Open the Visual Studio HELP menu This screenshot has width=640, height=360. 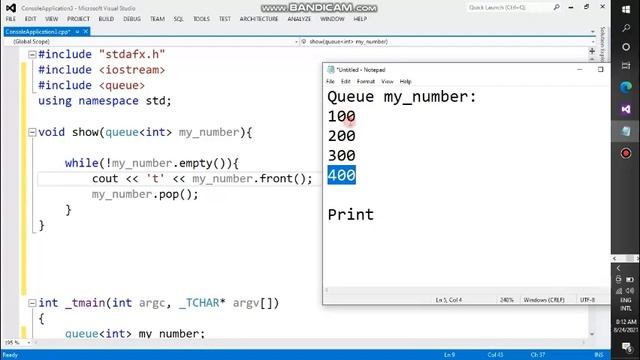coord(360,19)
